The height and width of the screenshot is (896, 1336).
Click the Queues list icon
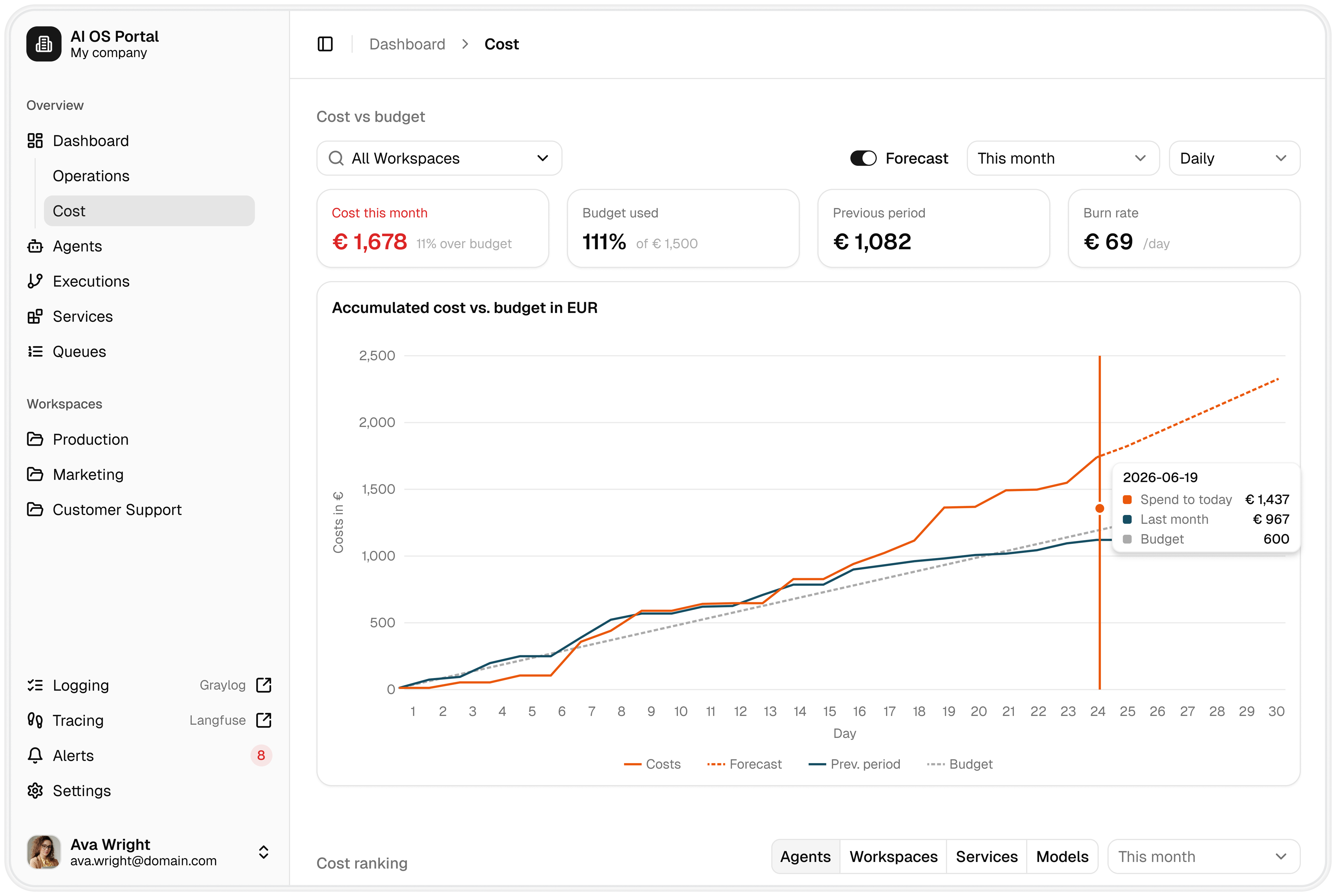[x=35, y=352]
